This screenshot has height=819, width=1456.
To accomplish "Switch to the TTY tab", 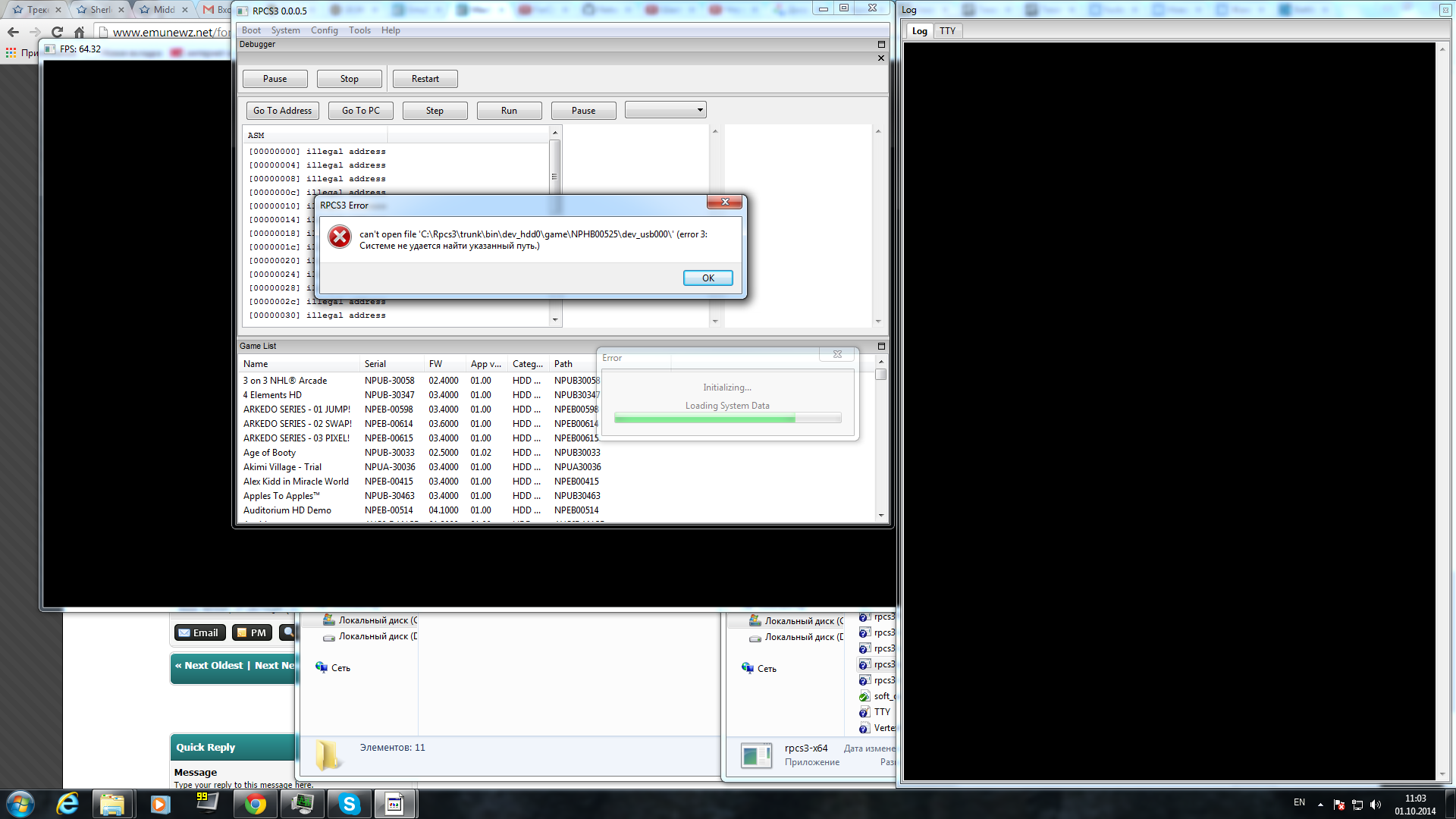I will click(x=947, y=31).
